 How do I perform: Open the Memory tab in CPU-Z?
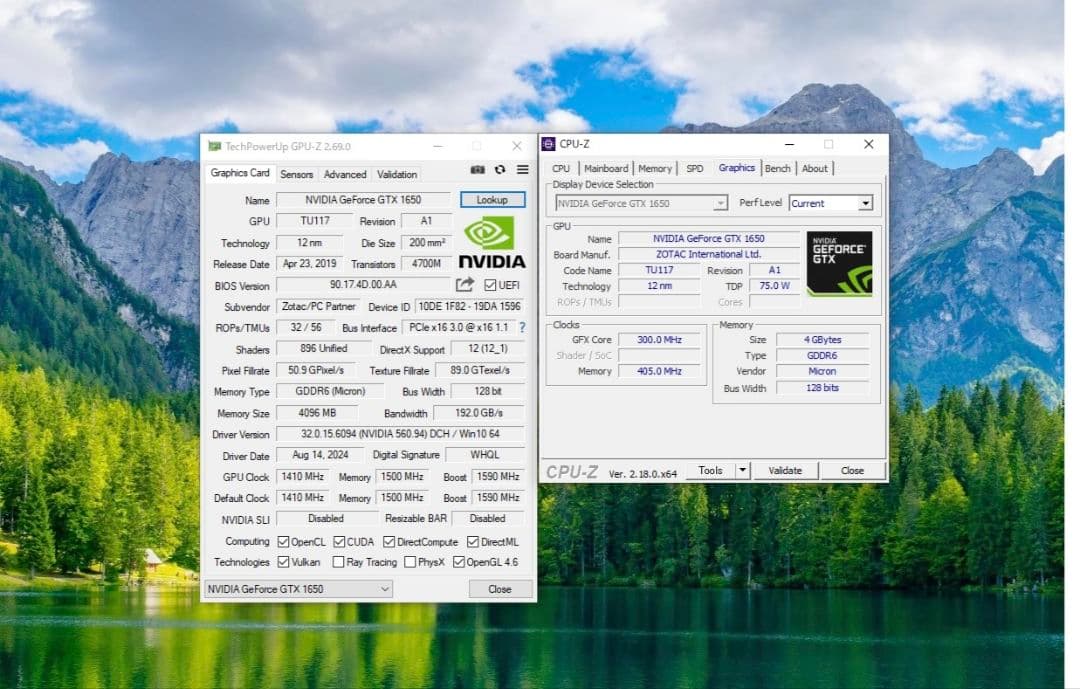pos(654,168)
